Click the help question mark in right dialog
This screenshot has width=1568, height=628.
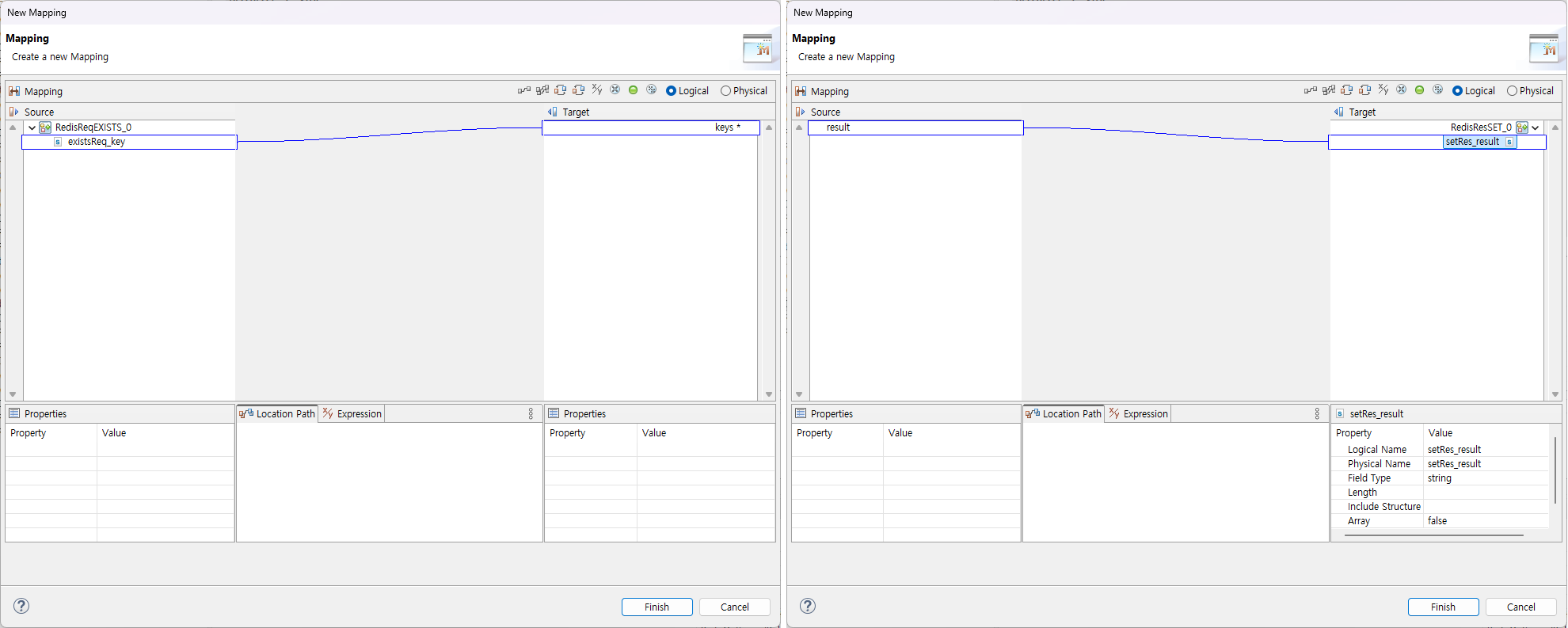click(808, 606)
